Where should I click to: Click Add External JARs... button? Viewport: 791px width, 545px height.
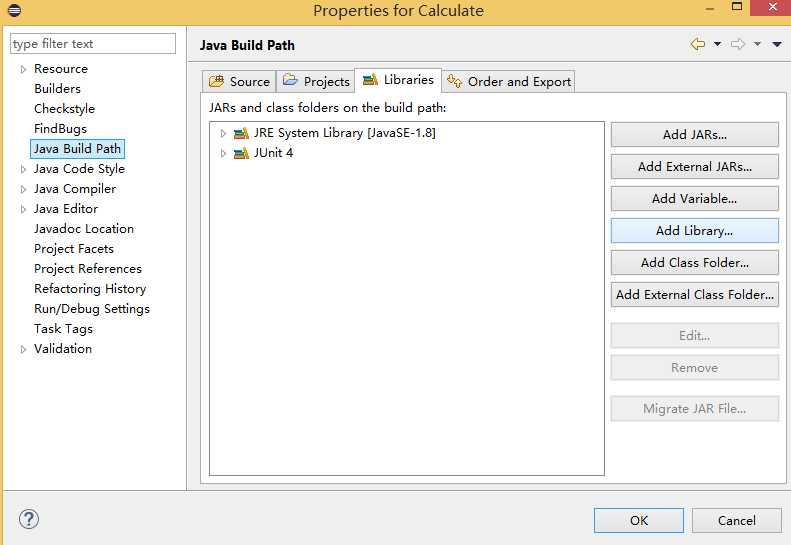point(695,167)
